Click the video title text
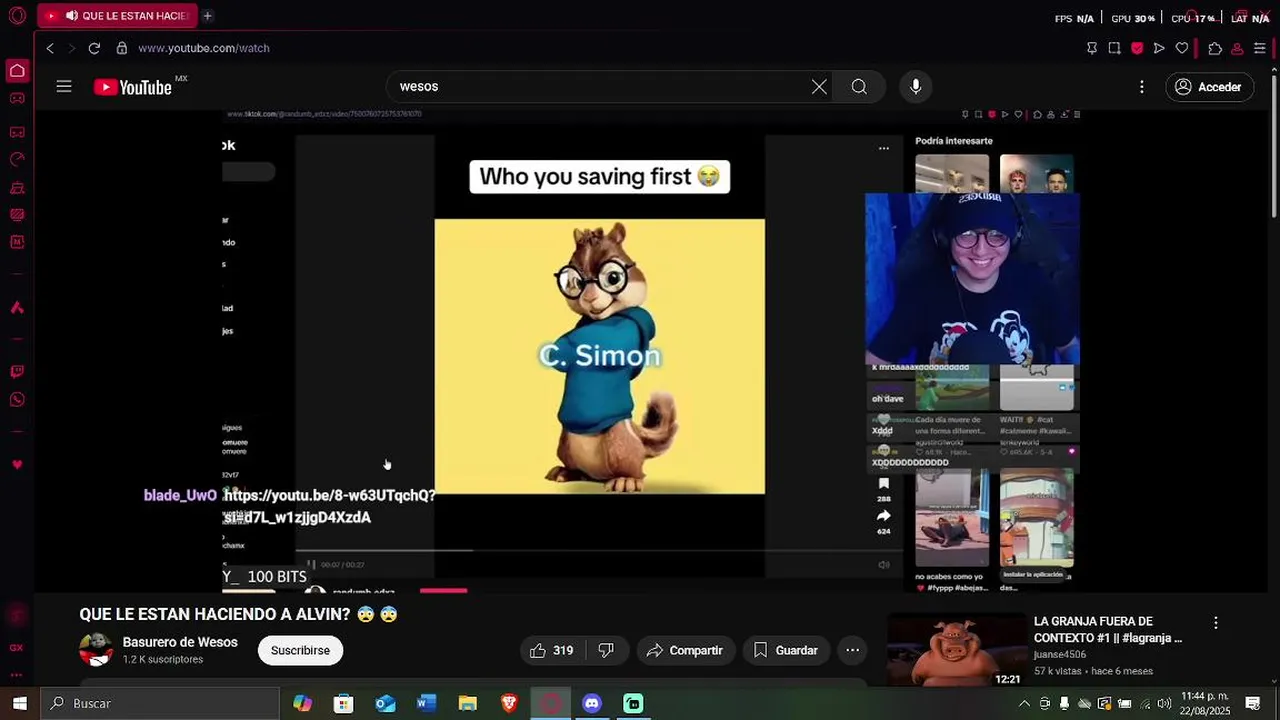 [x=238, y=614]
